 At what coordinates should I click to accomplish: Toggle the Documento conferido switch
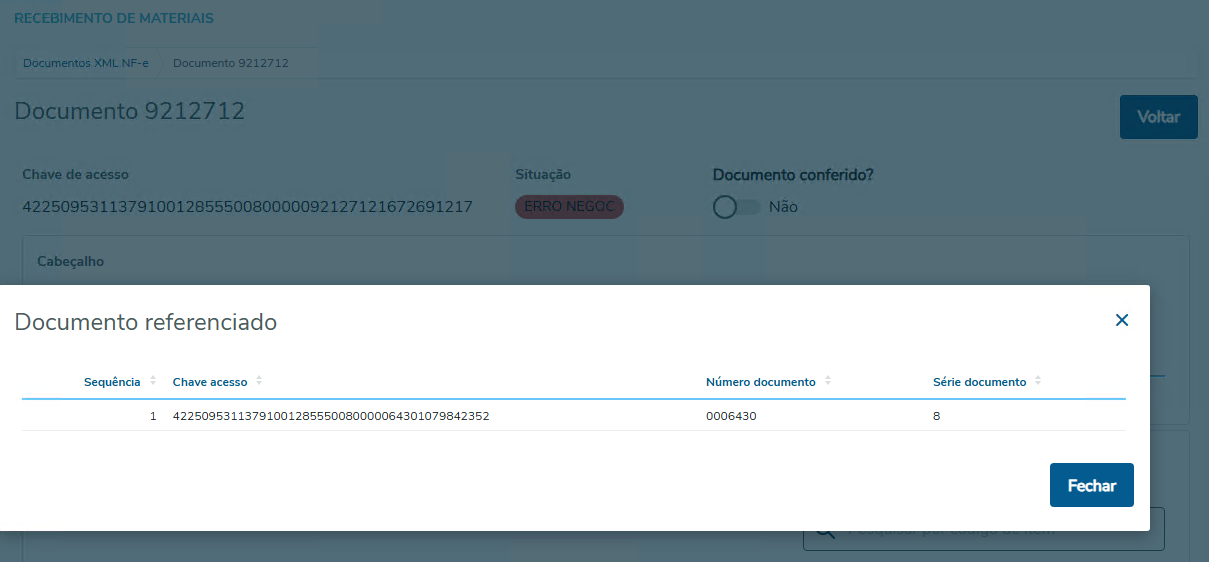point(737,207)
